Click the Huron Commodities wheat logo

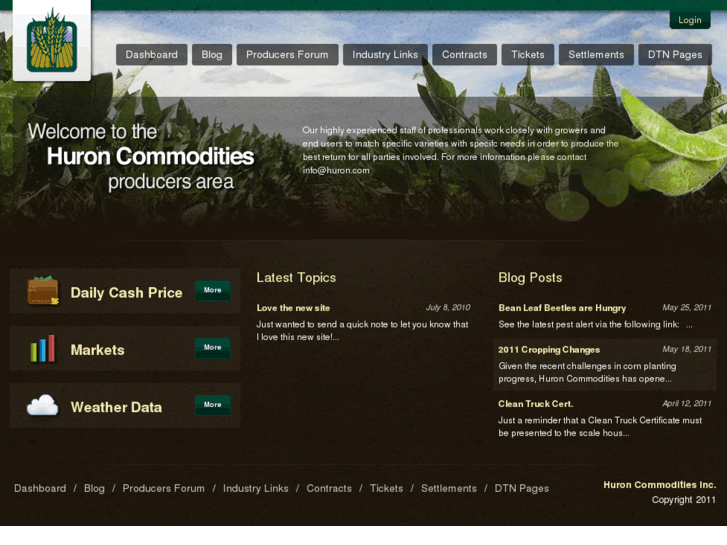pyautogui.click(x=52, y=41)
